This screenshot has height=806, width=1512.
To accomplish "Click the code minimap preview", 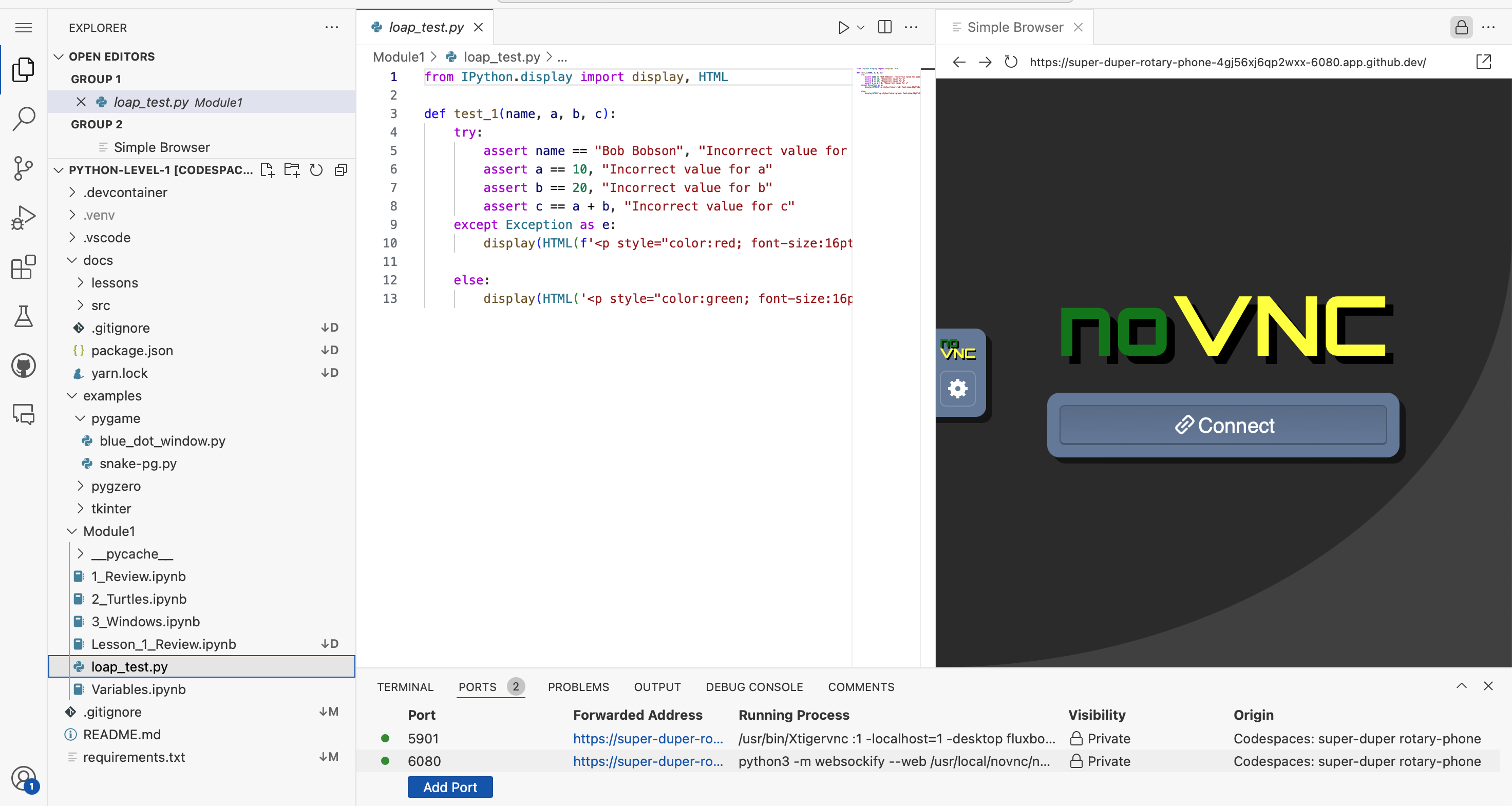I will 887,81.
